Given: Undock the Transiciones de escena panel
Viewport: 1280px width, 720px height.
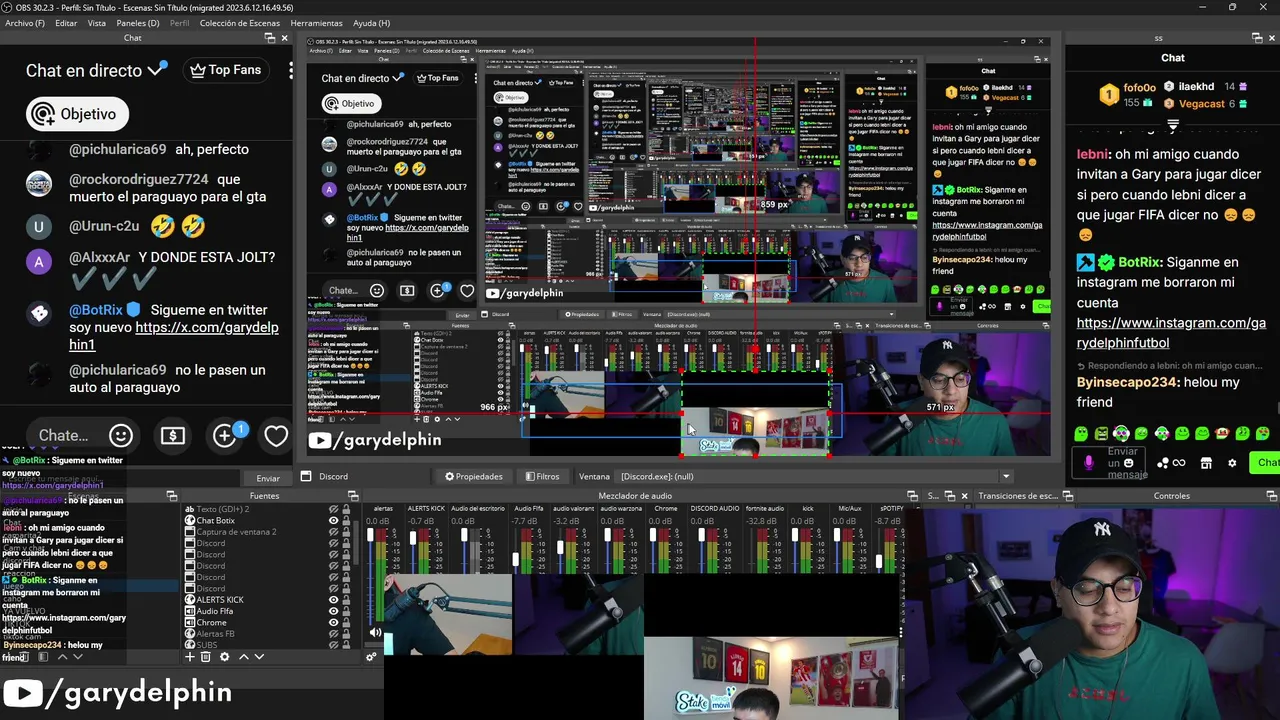Looking at the screenshot, I should [x=1068, y=496].
